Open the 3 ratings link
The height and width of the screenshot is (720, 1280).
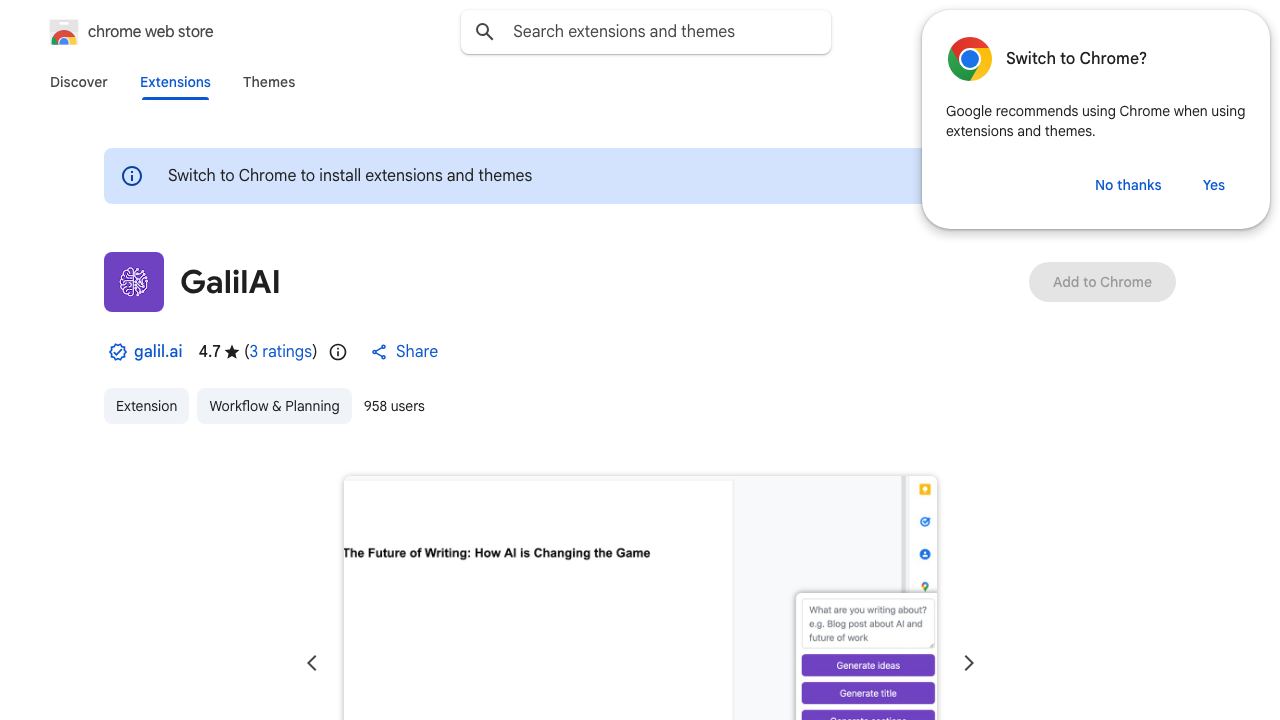281,352
